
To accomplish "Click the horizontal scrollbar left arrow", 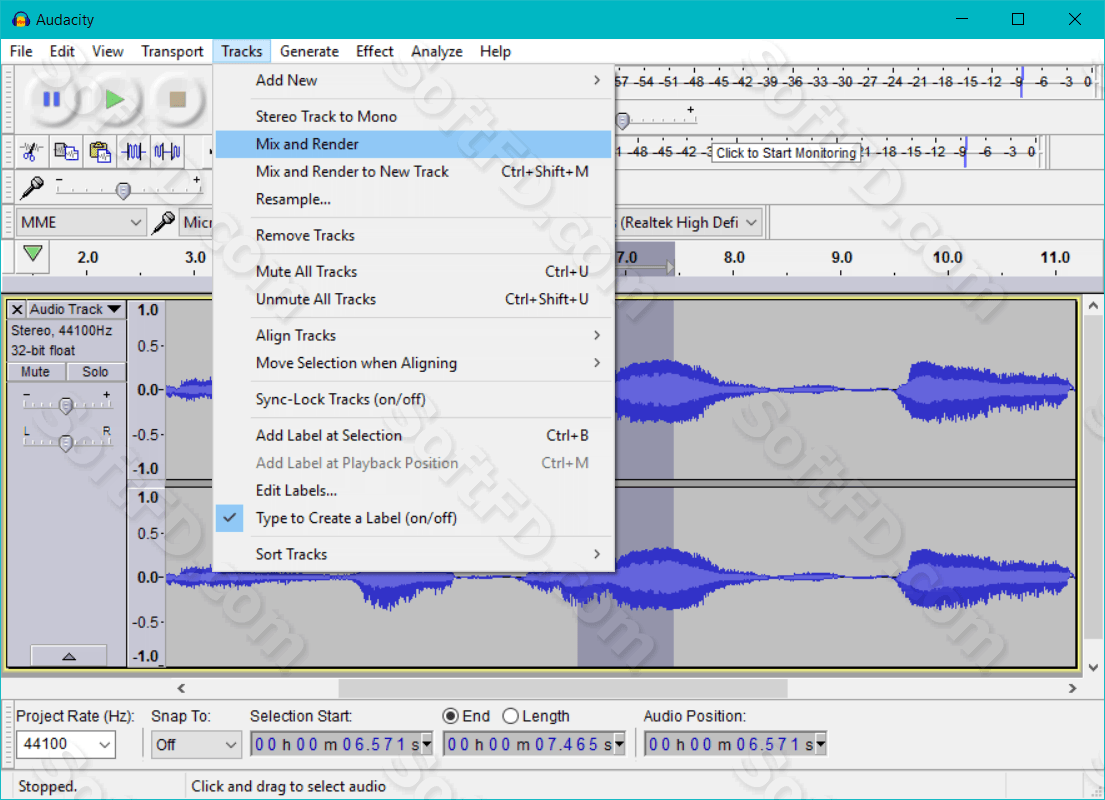I will (181, 688).
